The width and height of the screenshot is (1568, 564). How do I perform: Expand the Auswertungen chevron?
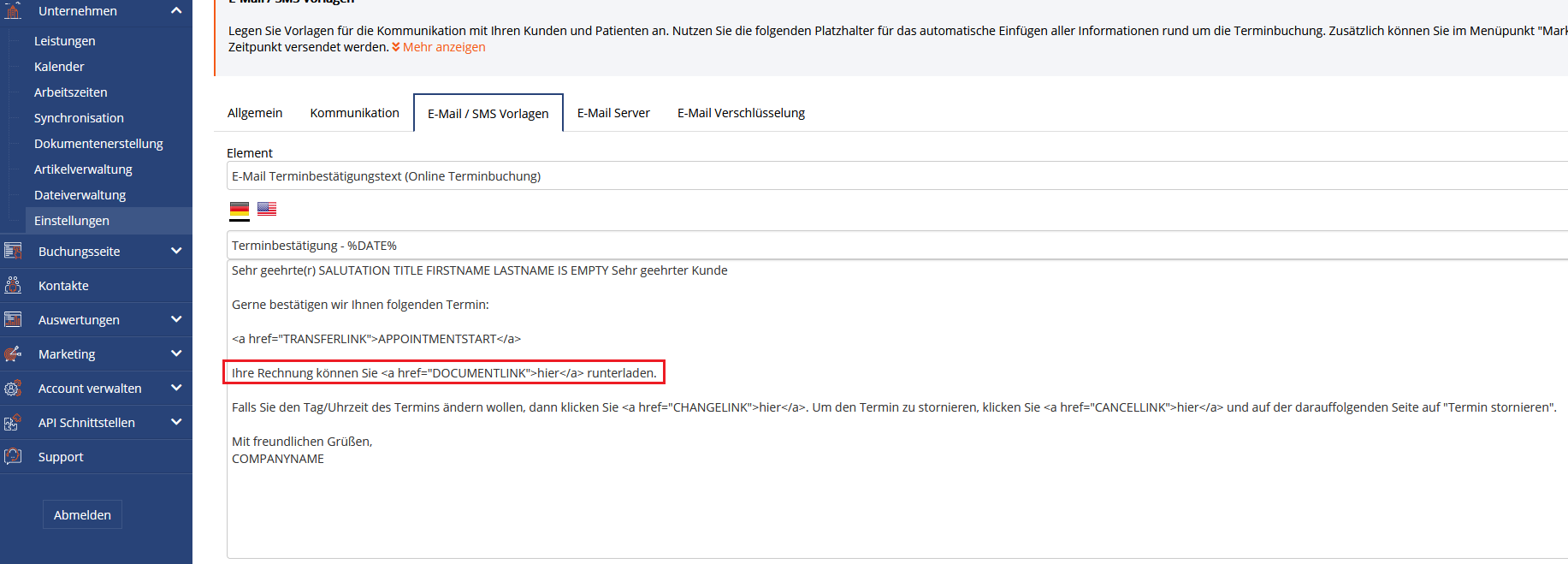[176, 319]
